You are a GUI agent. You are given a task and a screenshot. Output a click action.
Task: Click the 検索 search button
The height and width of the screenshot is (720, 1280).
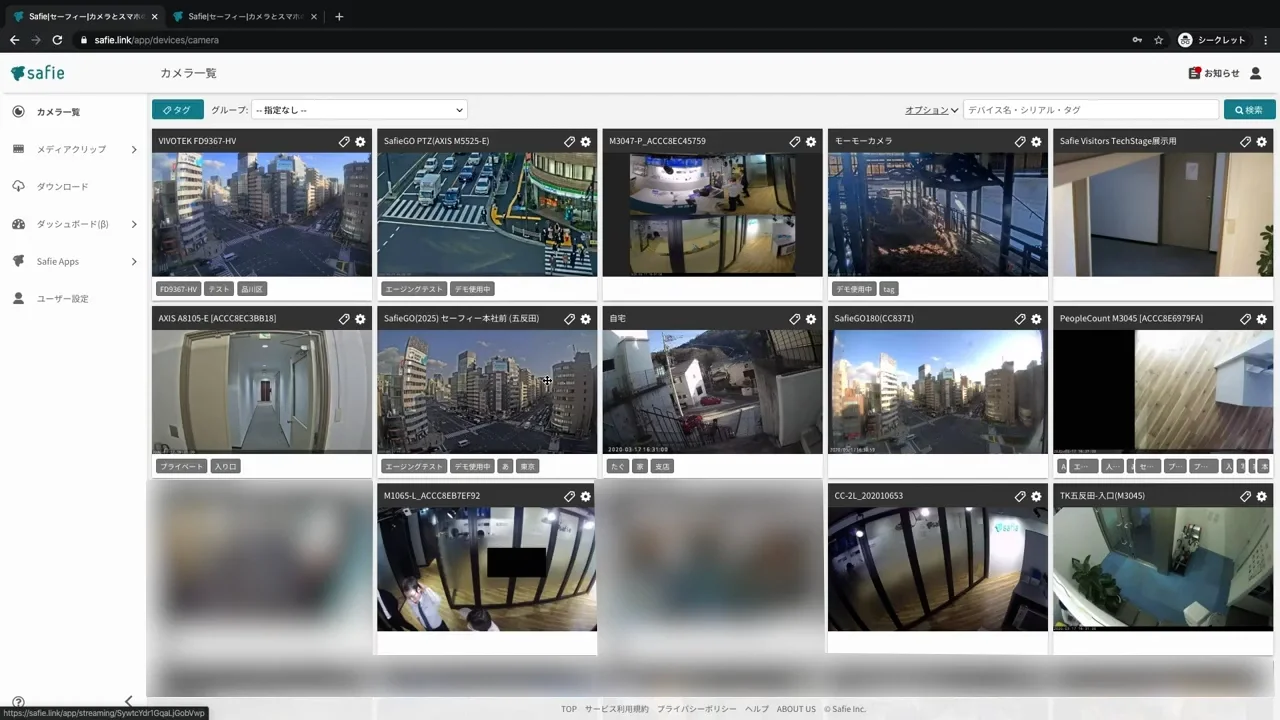(x=1249, y=110)
